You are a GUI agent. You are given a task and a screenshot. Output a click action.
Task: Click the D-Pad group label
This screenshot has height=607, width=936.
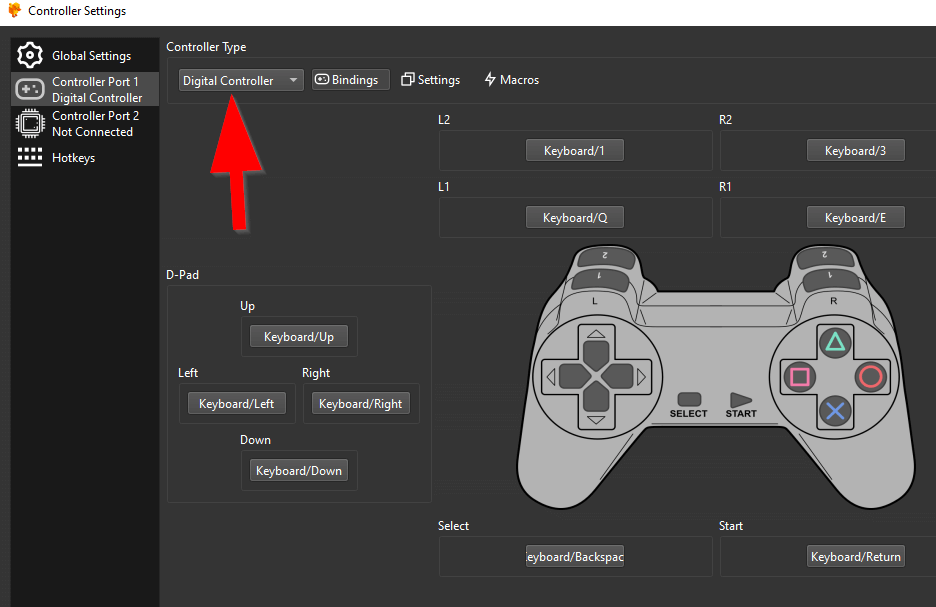(183, 275)
